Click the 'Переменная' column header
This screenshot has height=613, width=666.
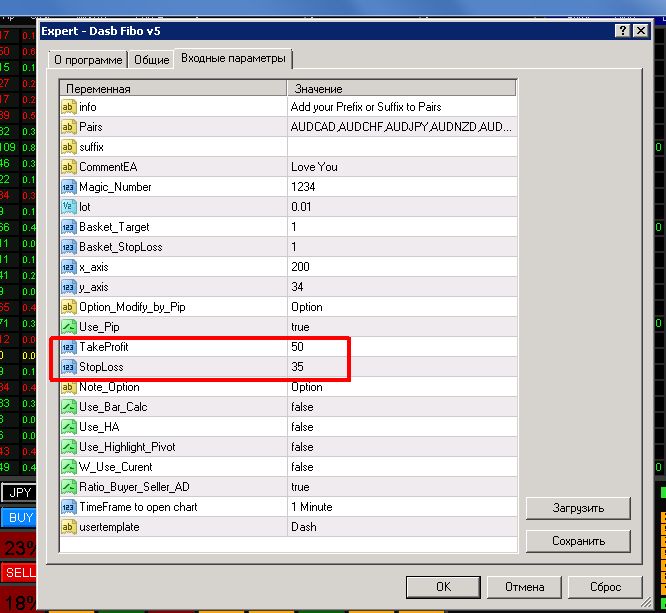[173, 88]
